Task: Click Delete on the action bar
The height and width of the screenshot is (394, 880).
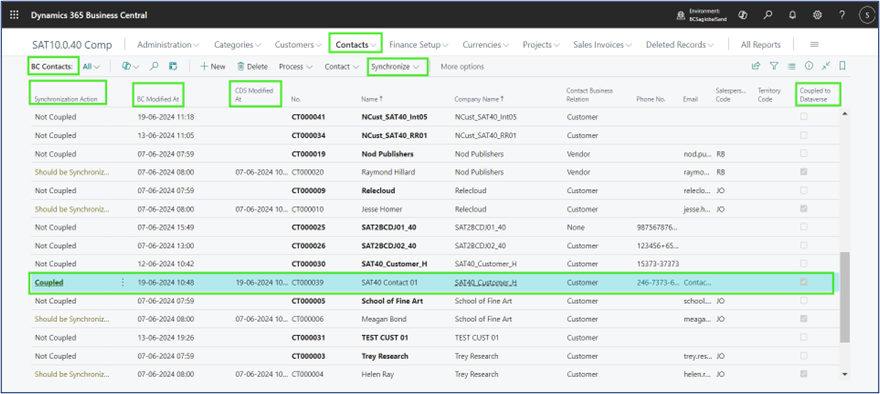Action: [x=252, y=66]
